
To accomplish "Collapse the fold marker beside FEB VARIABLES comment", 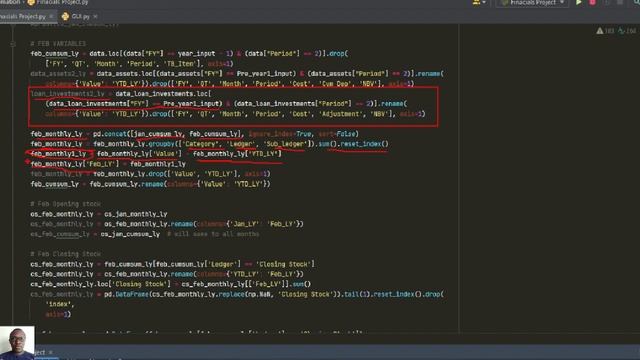I will (13, 44).
